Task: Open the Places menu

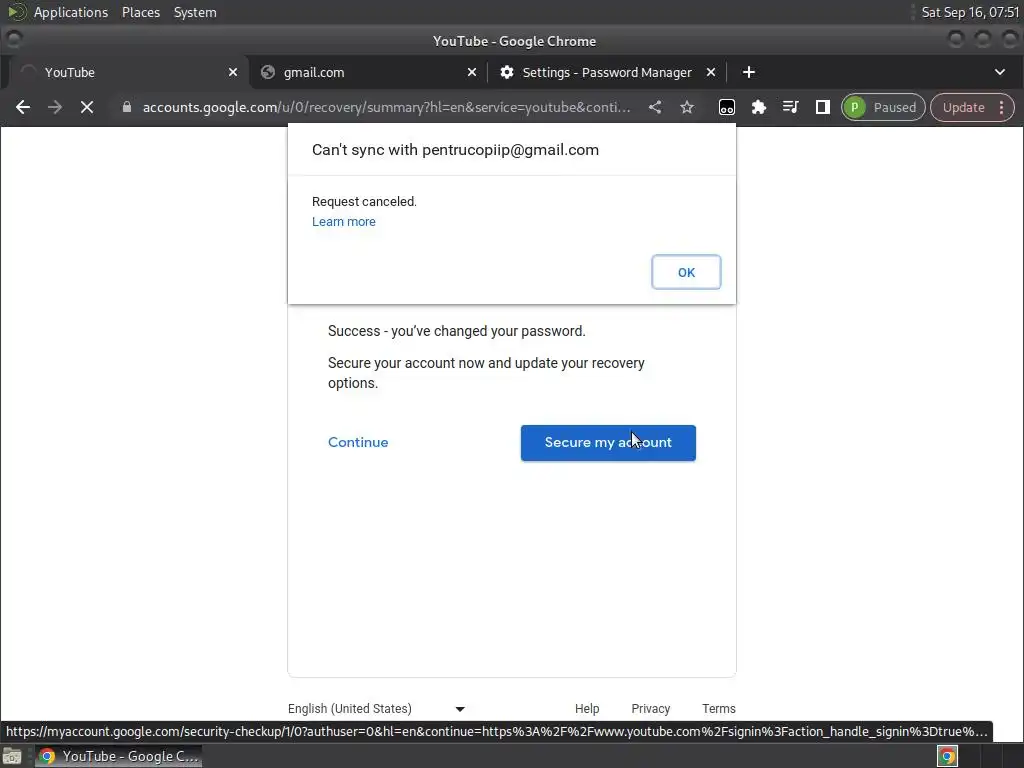Action: 140,12
